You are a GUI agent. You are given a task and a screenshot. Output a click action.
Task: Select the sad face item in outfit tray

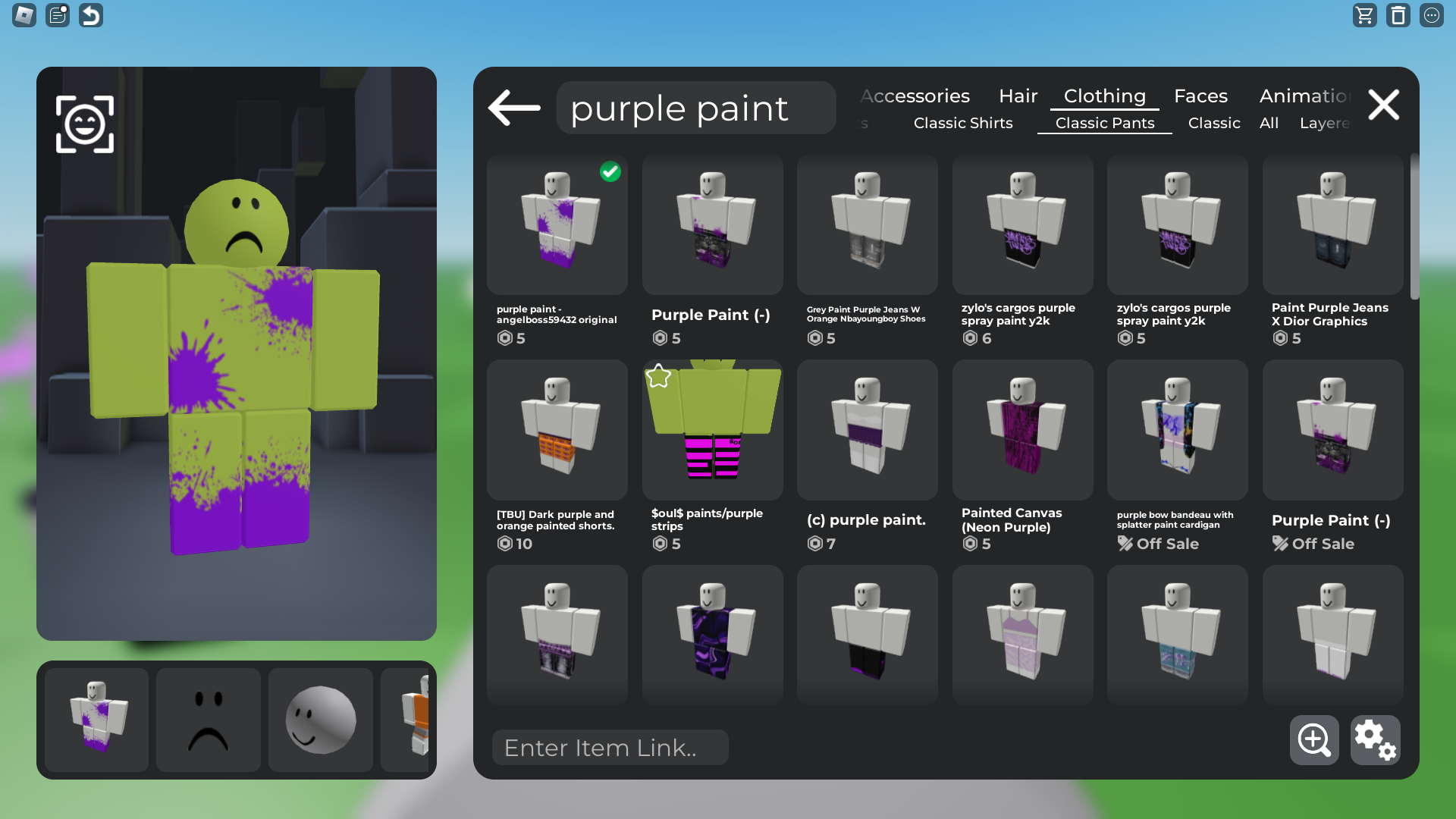[x=209, y=720]
